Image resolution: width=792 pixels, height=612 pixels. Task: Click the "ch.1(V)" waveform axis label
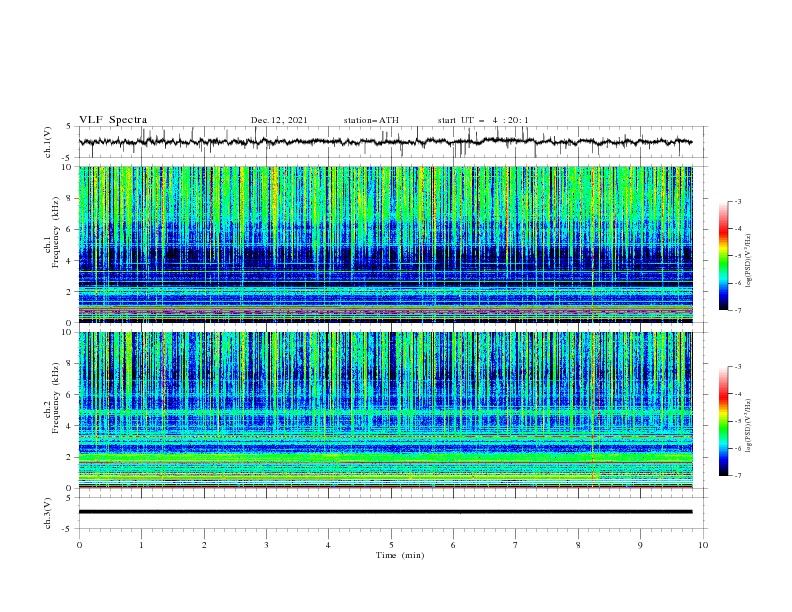[x=48, y=142]
